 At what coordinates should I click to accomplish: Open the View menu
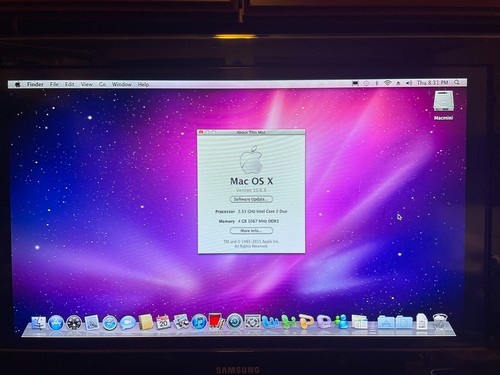point(87,84)
